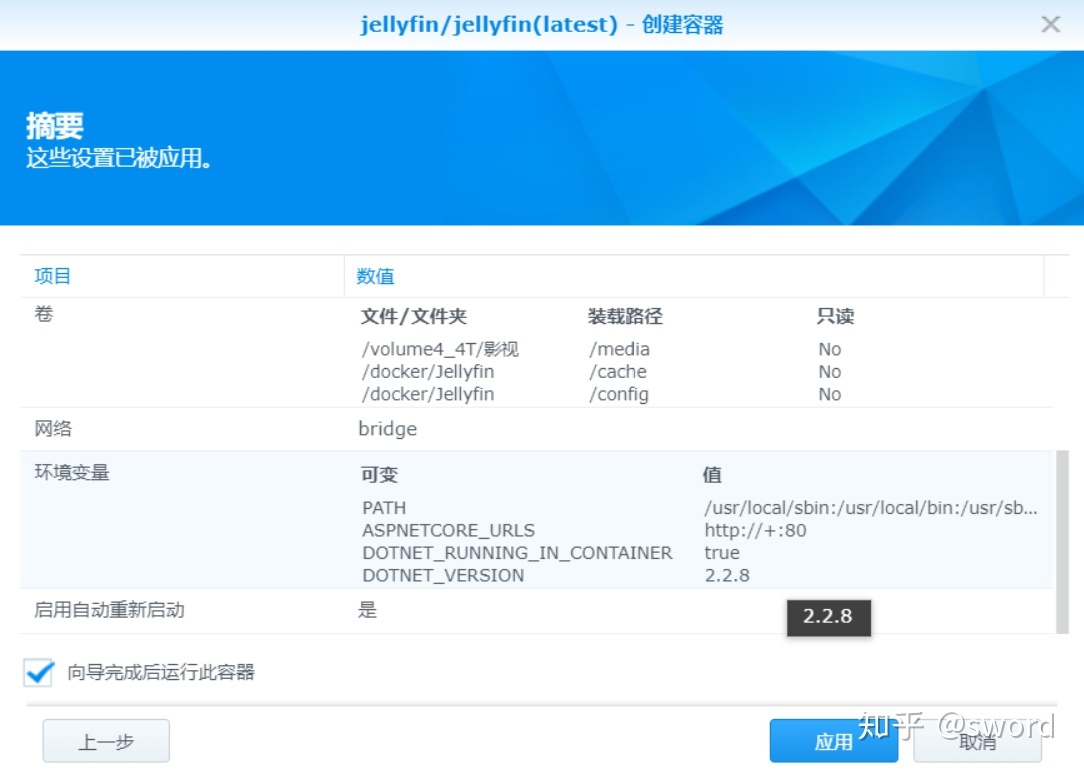This screenshot has width=1084, height=771.
Task: Click the /volume4_4T/影视 folder path
Action: click(x=440, y=349)
